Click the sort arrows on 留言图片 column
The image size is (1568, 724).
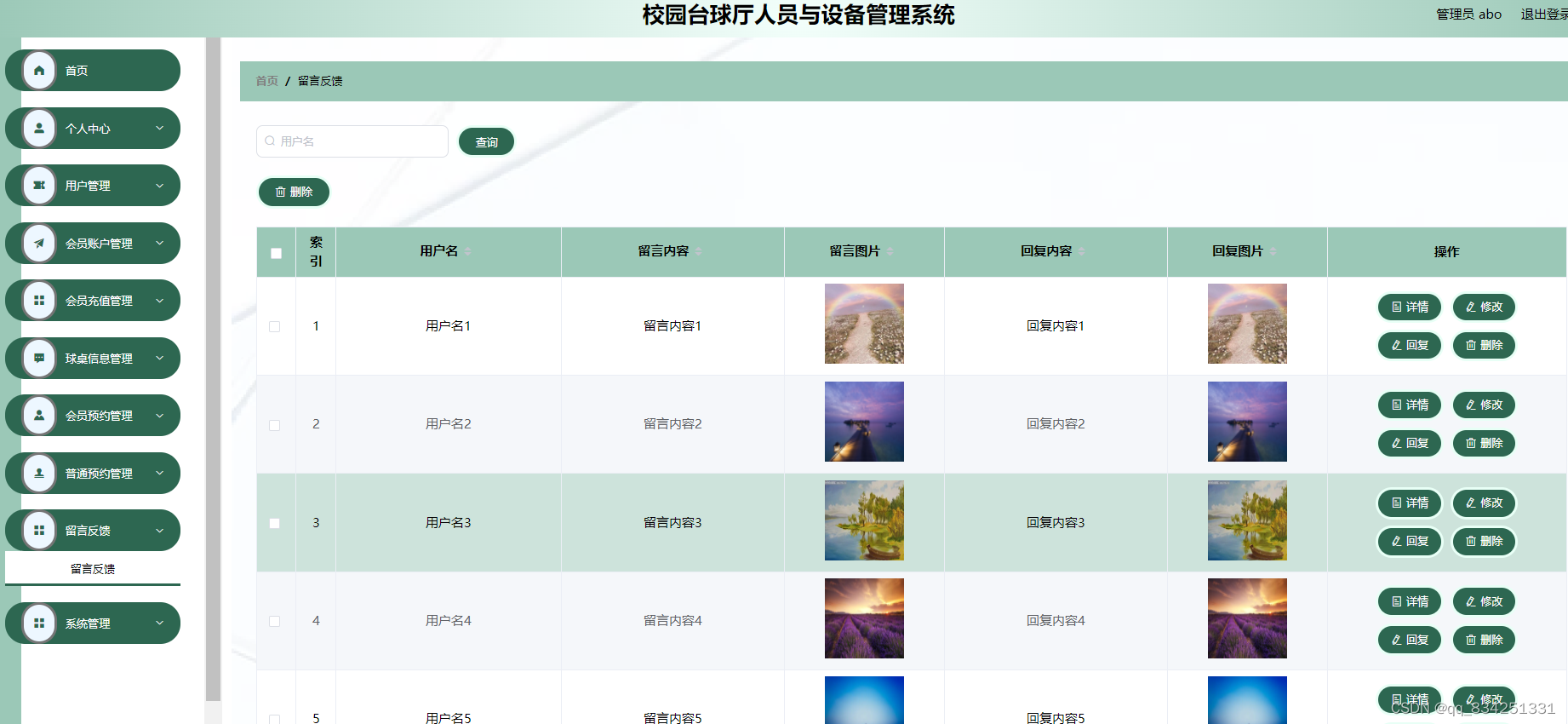[x=890, y=251]
